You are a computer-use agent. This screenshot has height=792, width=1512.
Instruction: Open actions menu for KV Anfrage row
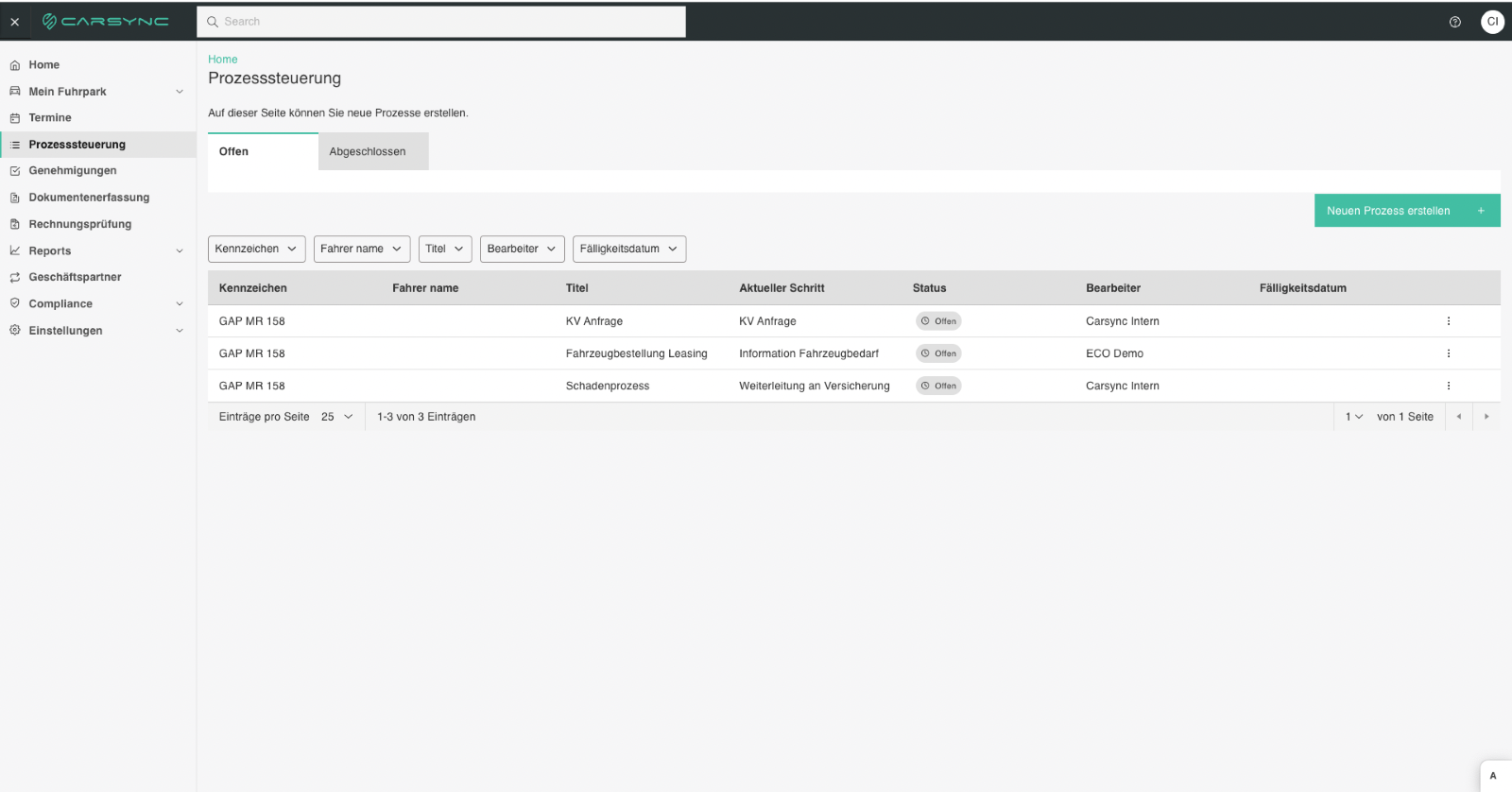pyautogui.click(x=1448, y=321)
